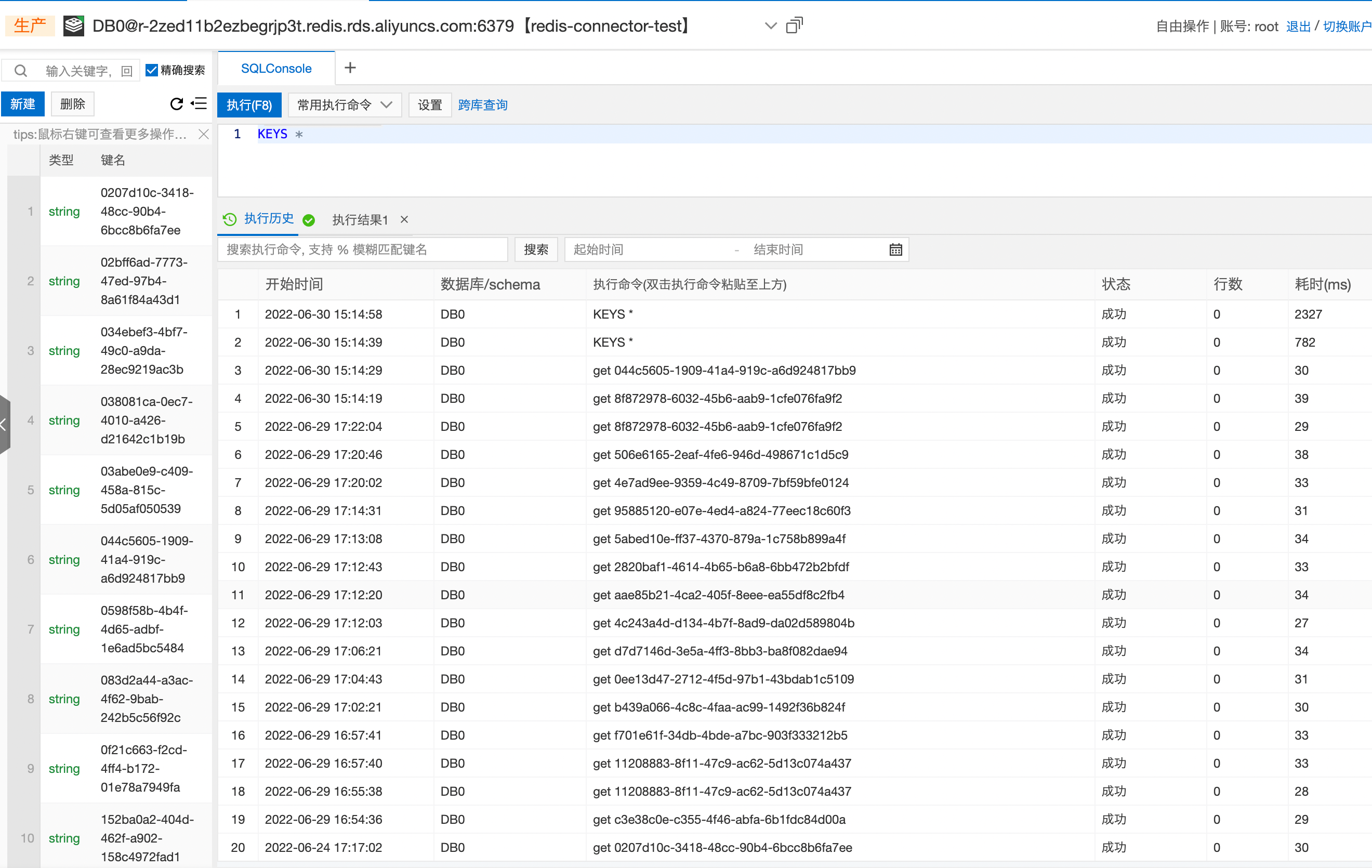Image resolution: width=1372 pixels, height=868 pixels.
Task: Click the key search magnifier icon
Action: click(x=20, y=71)
